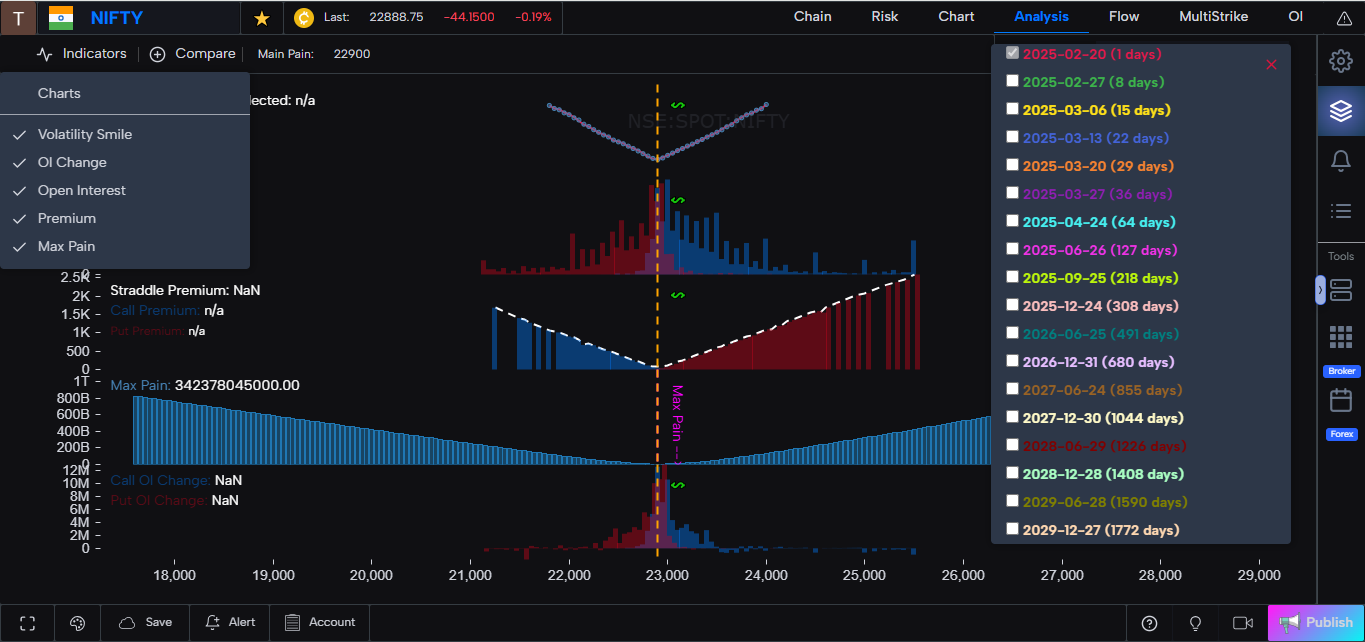Check the 2025-02-27 expiry checkbox
This screenshot has width=1365, height=642.
pos(1012,80)
